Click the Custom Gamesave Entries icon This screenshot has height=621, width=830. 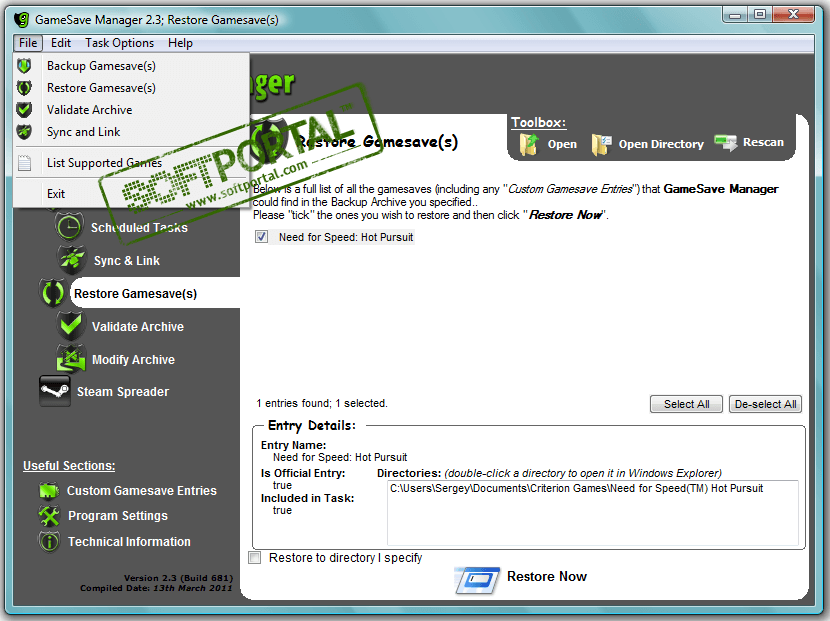pyautogui.click(x=49, y=491)
